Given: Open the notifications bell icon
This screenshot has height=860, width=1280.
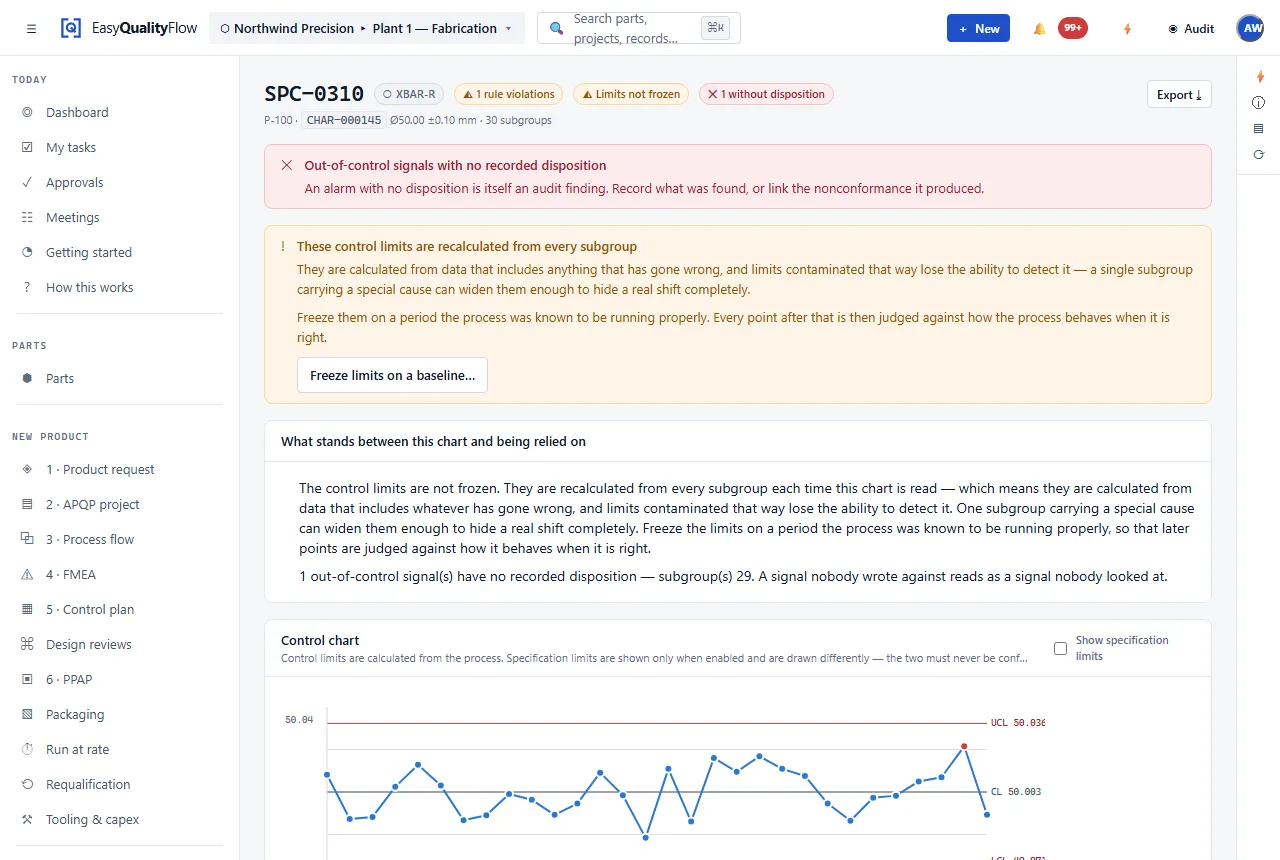Looking at the screenshot, I should pyautogui.click(x=1039, y=29).
